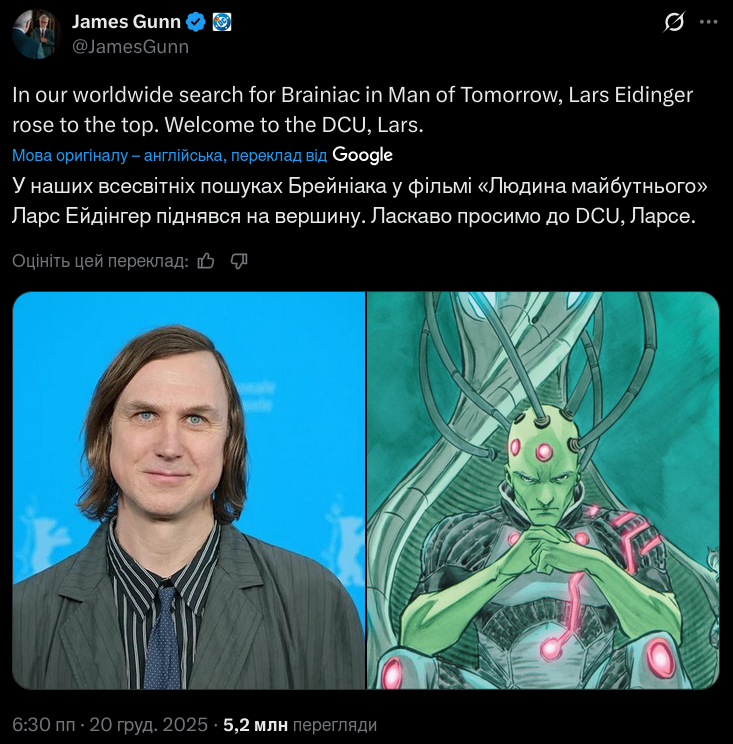
Task: Click the Google logo
Action: [362, 155]
